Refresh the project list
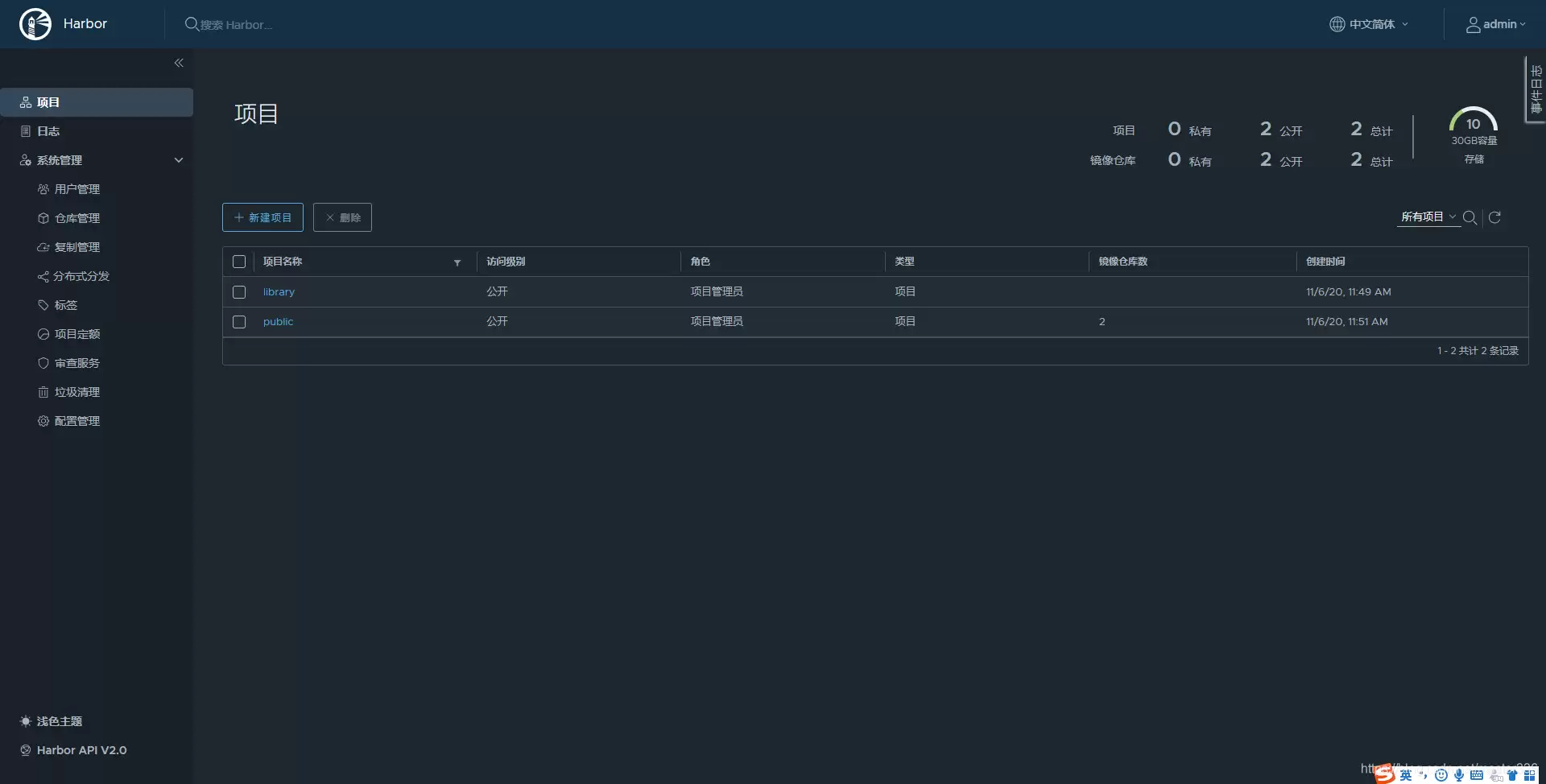Viewport: 1546px width, 784px height. [1494, 217]
